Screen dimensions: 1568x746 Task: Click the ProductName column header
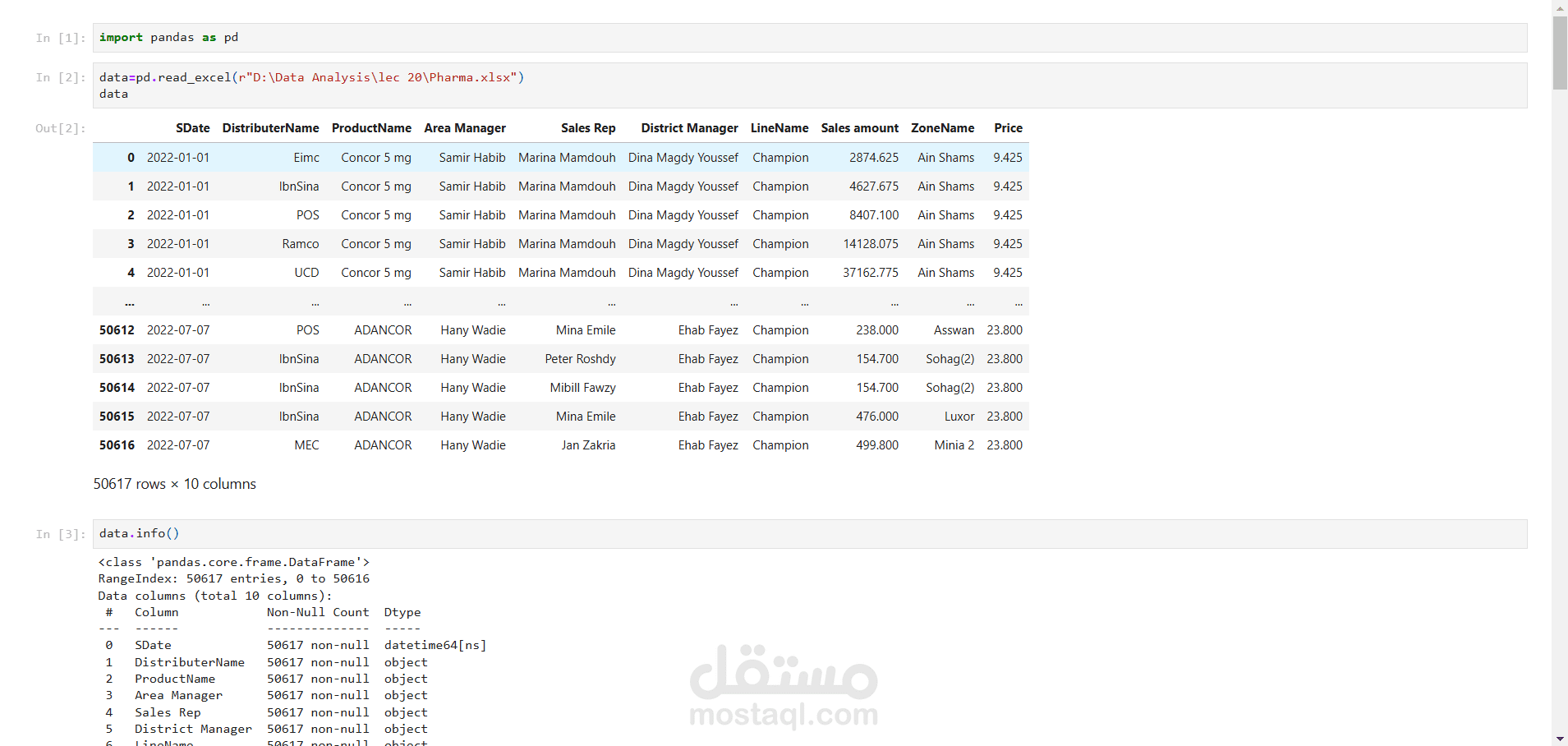pyautogui.click(x=371, y=128)
